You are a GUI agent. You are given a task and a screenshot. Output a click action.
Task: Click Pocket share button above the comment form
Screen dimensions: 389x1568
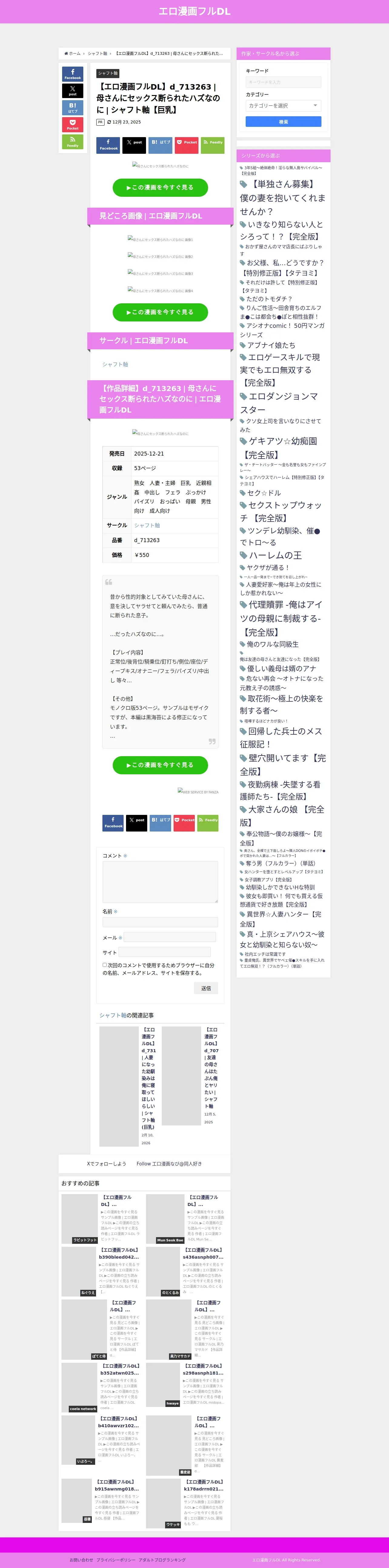click(184, 822)
